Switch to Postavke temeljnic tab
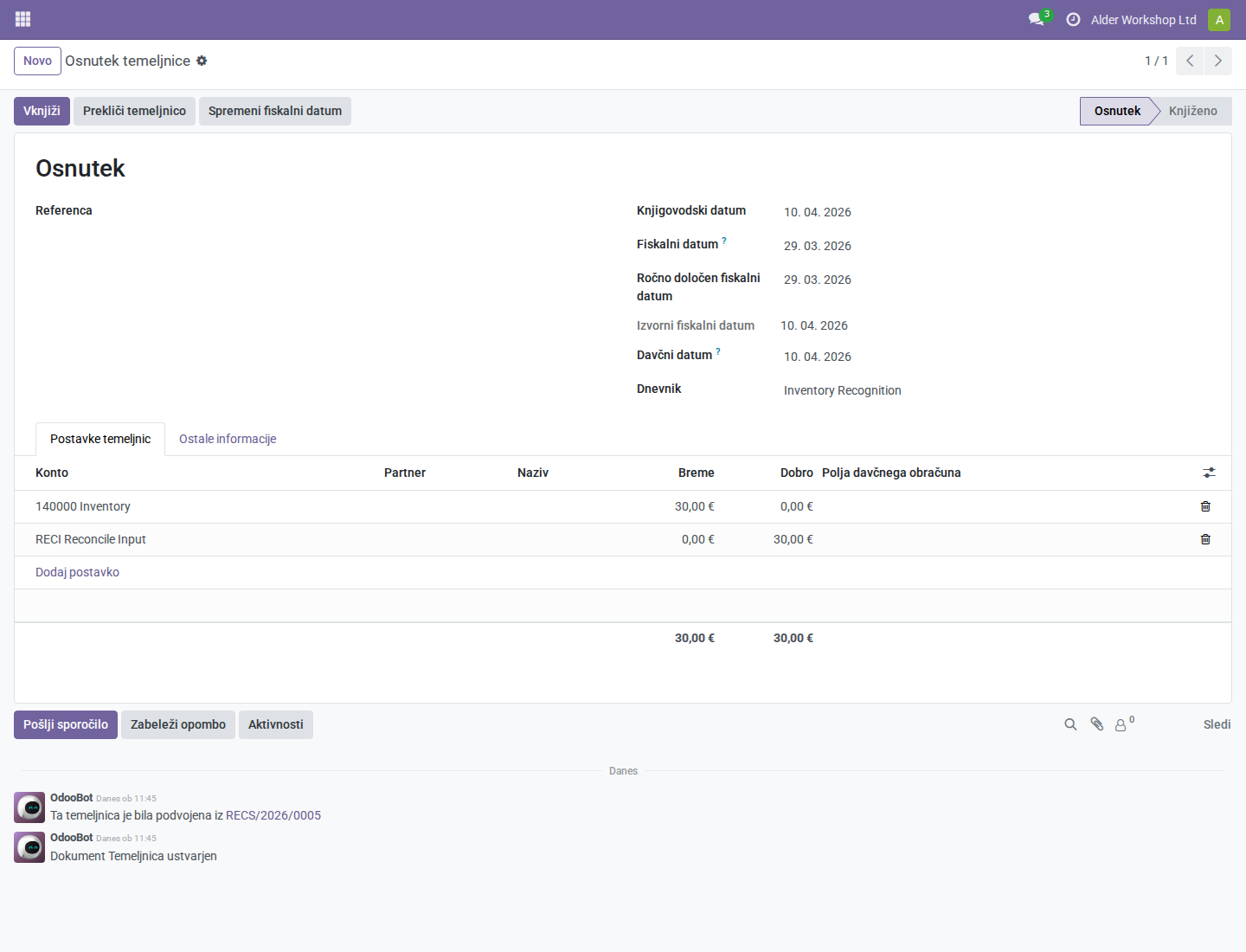The height and width of the screenshot is (952, 1246). (100, 439)
